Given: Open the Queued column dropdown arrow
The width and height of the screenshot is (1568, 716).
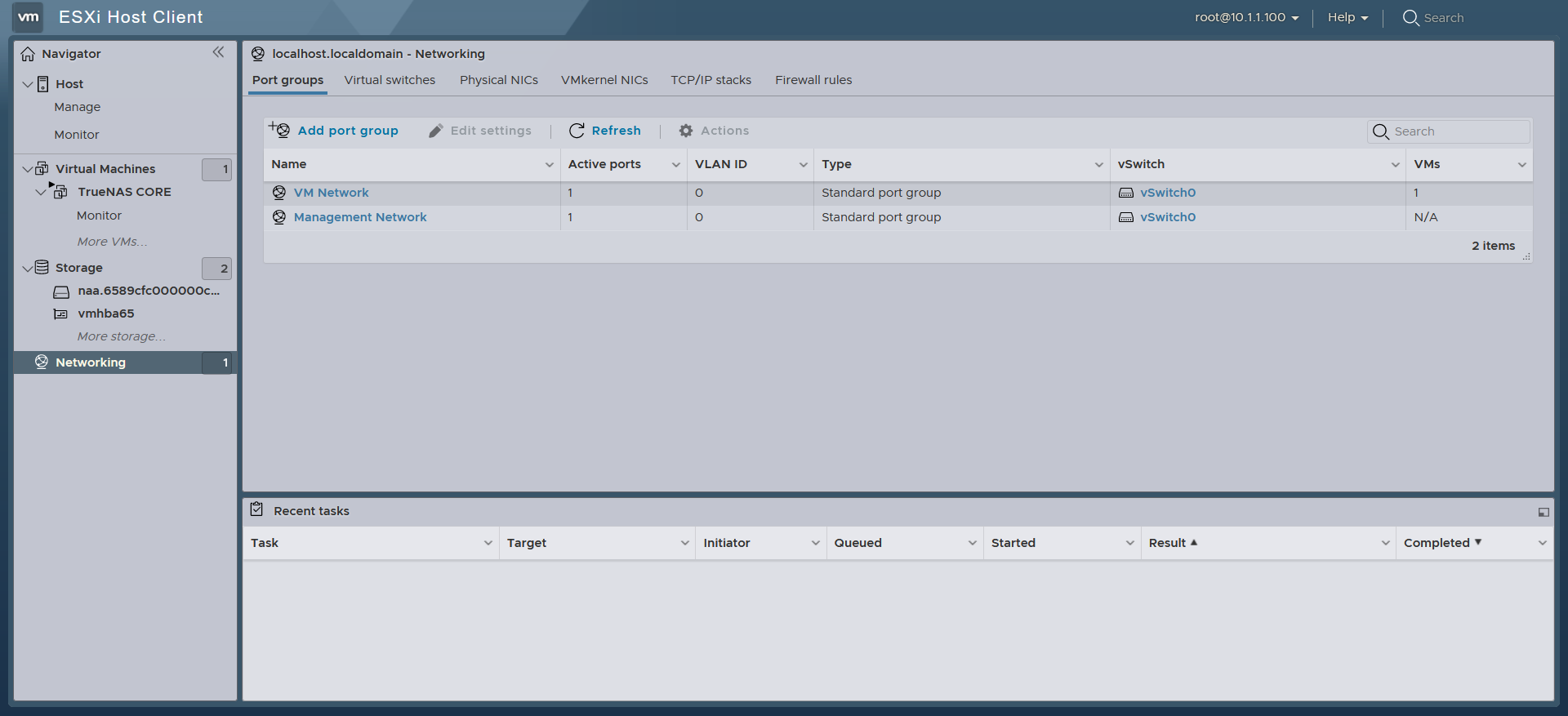Looking at the screenshot, I should (x=973, y=543).
